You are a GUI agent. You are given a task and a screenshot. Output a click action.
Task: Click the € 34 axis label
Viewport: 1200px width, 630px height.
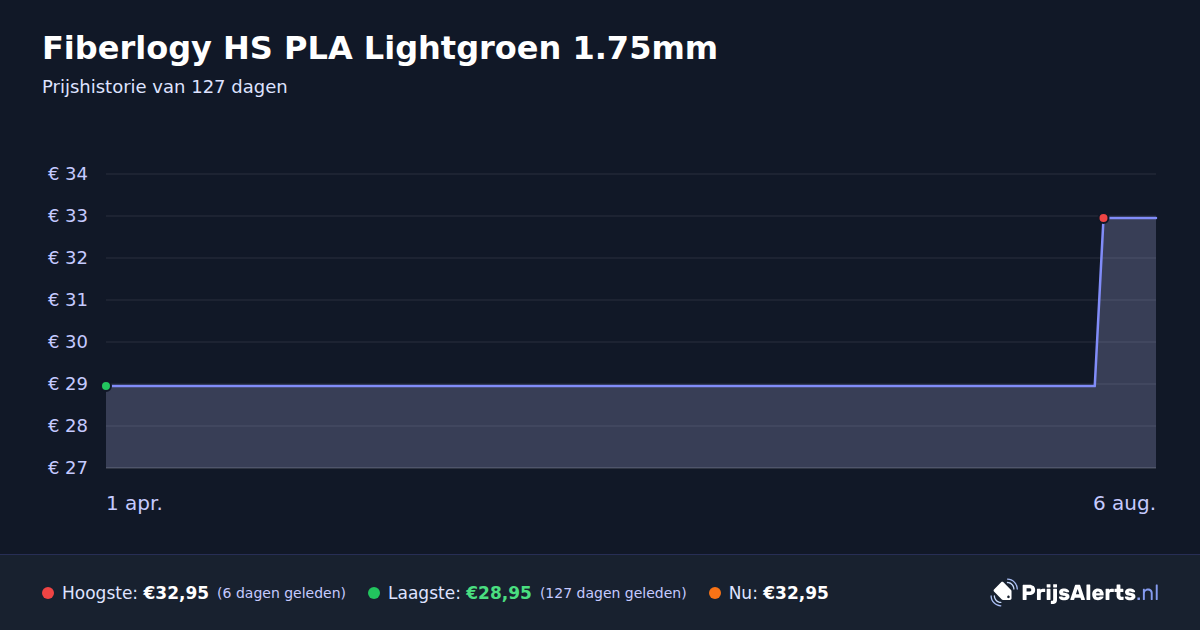pyautogui.click(x=68, y=174)
